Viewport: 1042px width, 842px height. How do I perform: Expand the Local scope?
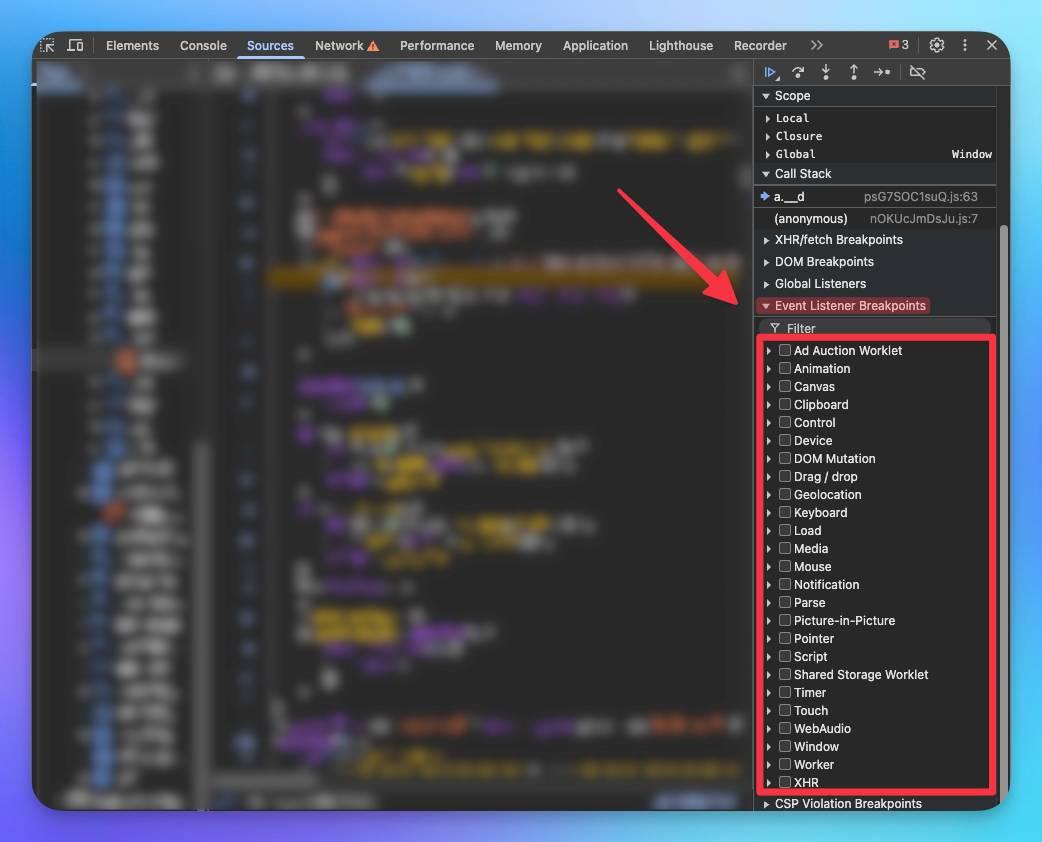point(768,118)
